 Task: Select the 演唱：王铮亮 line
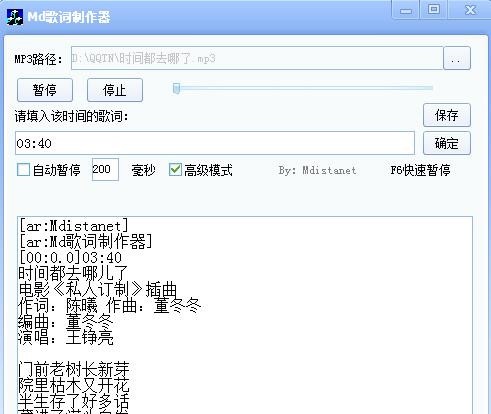[66, 338]
